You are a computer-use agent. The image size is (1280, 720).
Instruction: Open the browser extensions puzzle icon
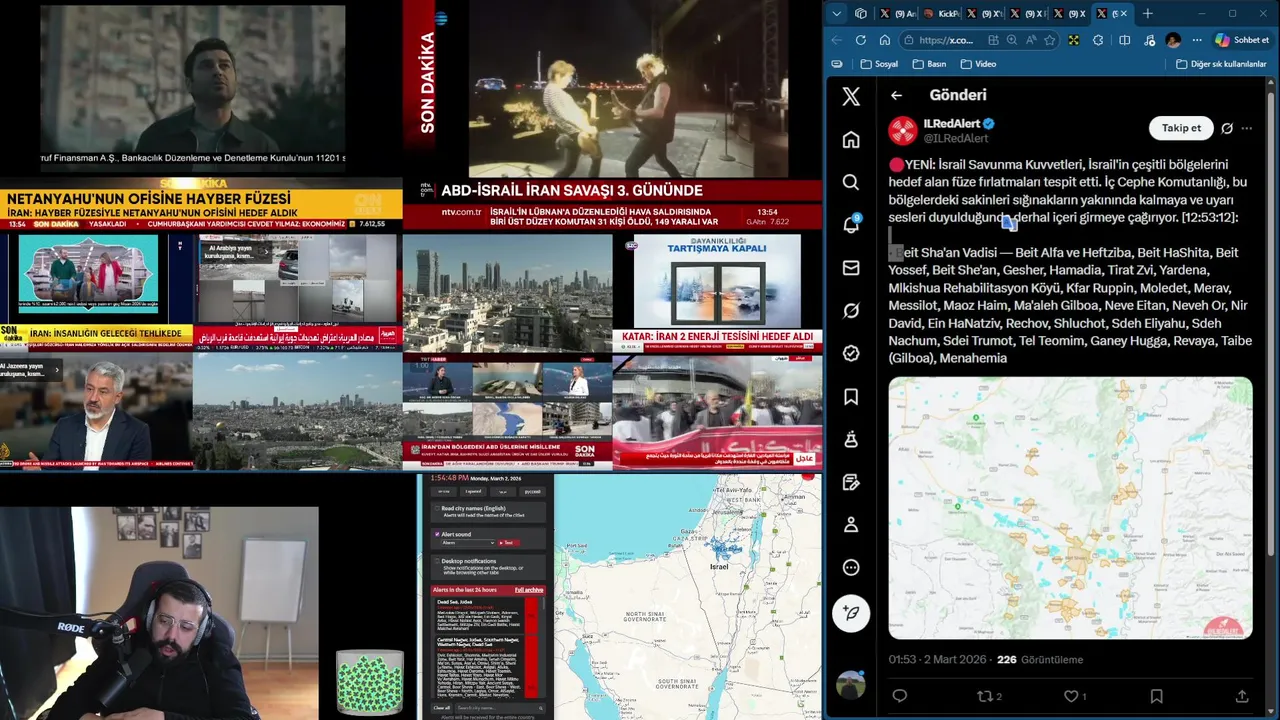(1098, 40)
